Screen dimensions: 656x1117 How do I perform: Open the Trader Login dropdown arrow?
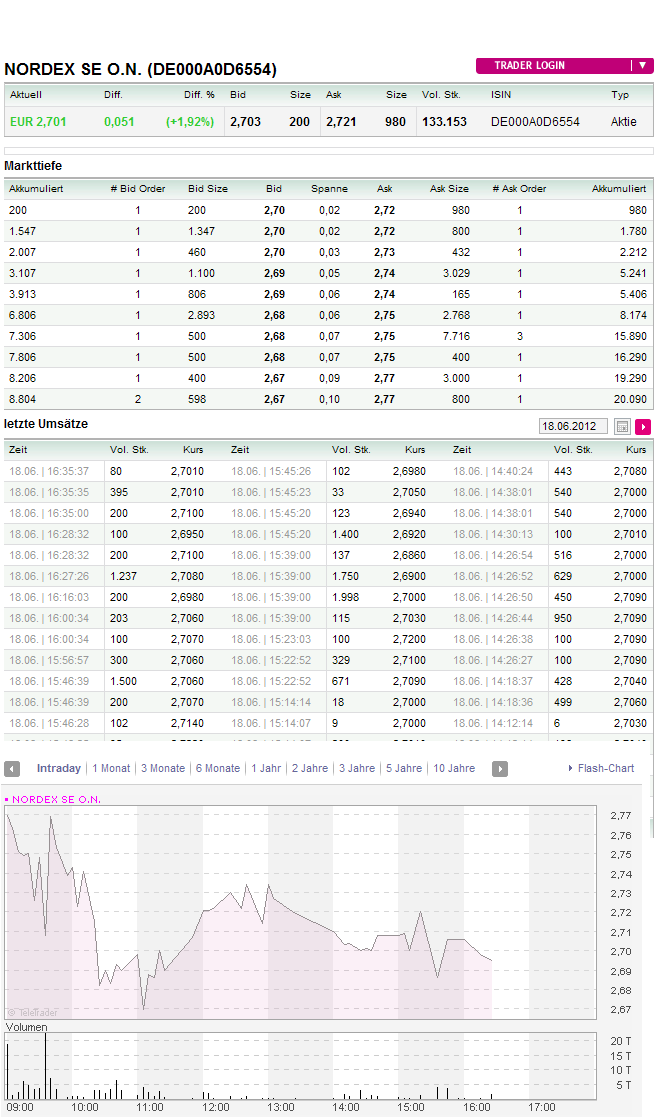click(642, 66)
